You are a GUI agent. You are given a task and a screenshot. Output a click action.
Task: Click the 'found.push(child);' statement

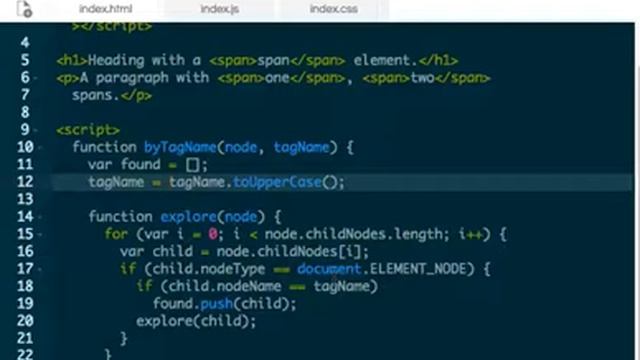click(x=224, y=304)
